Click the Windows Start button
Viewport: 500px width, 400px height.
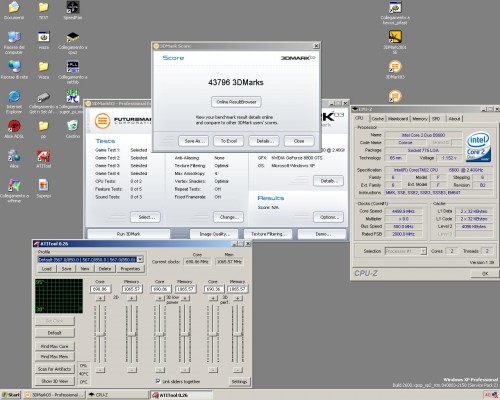pyautogui.click(x=11, y=395)
